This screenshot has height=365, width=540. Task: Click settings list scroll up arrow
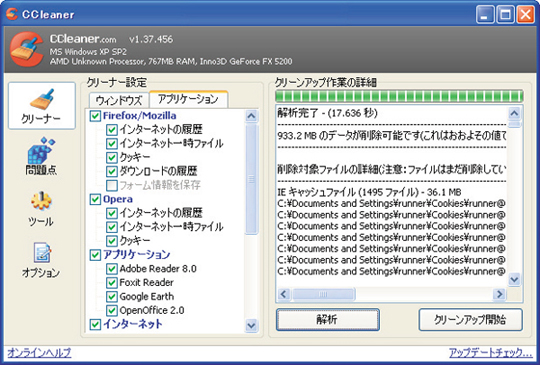[251, 116]
